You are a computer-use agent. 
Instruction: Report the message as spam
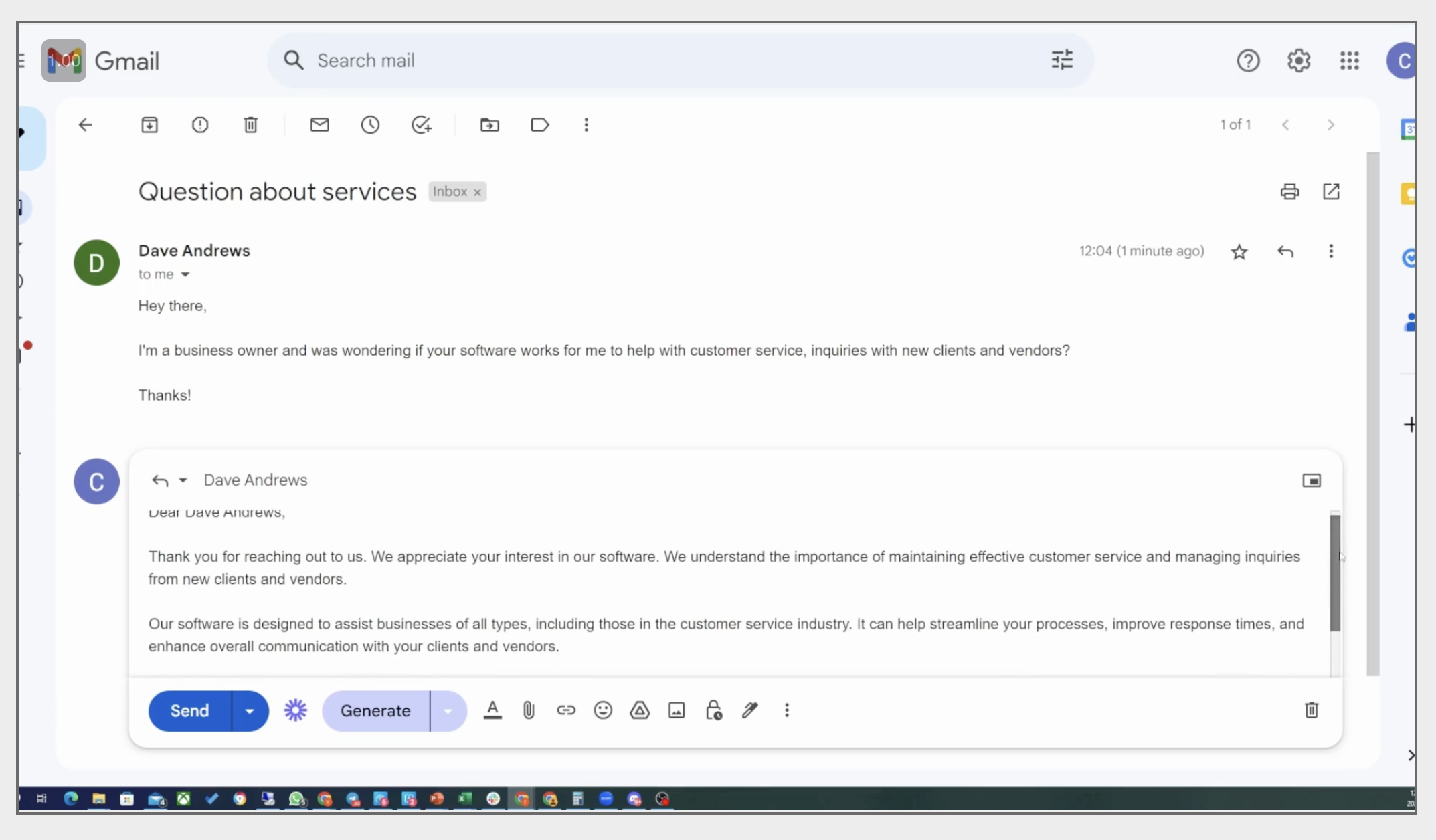click(x=200, y=125)
